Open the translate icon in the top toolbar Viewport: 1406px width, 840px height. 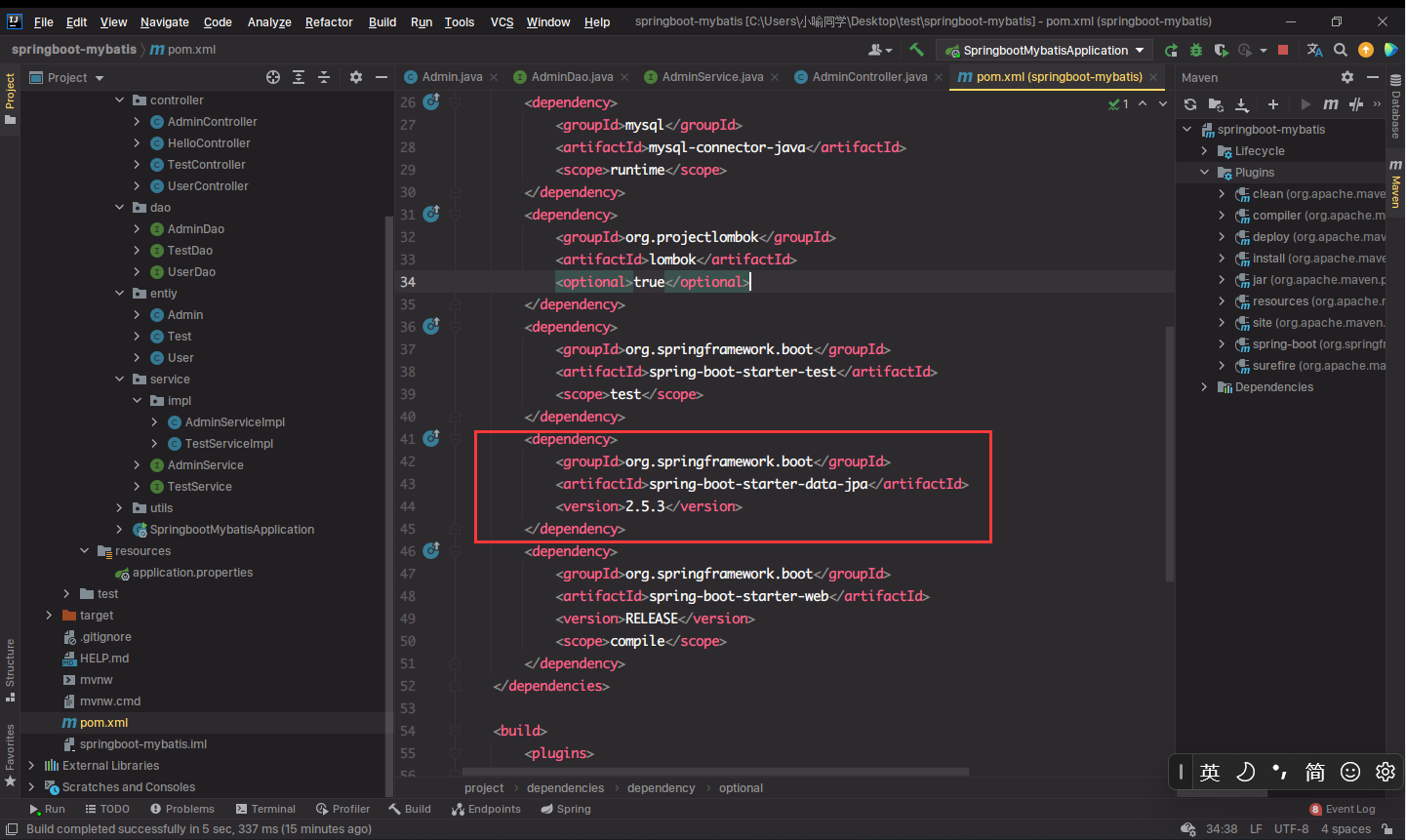[1314, 50]
